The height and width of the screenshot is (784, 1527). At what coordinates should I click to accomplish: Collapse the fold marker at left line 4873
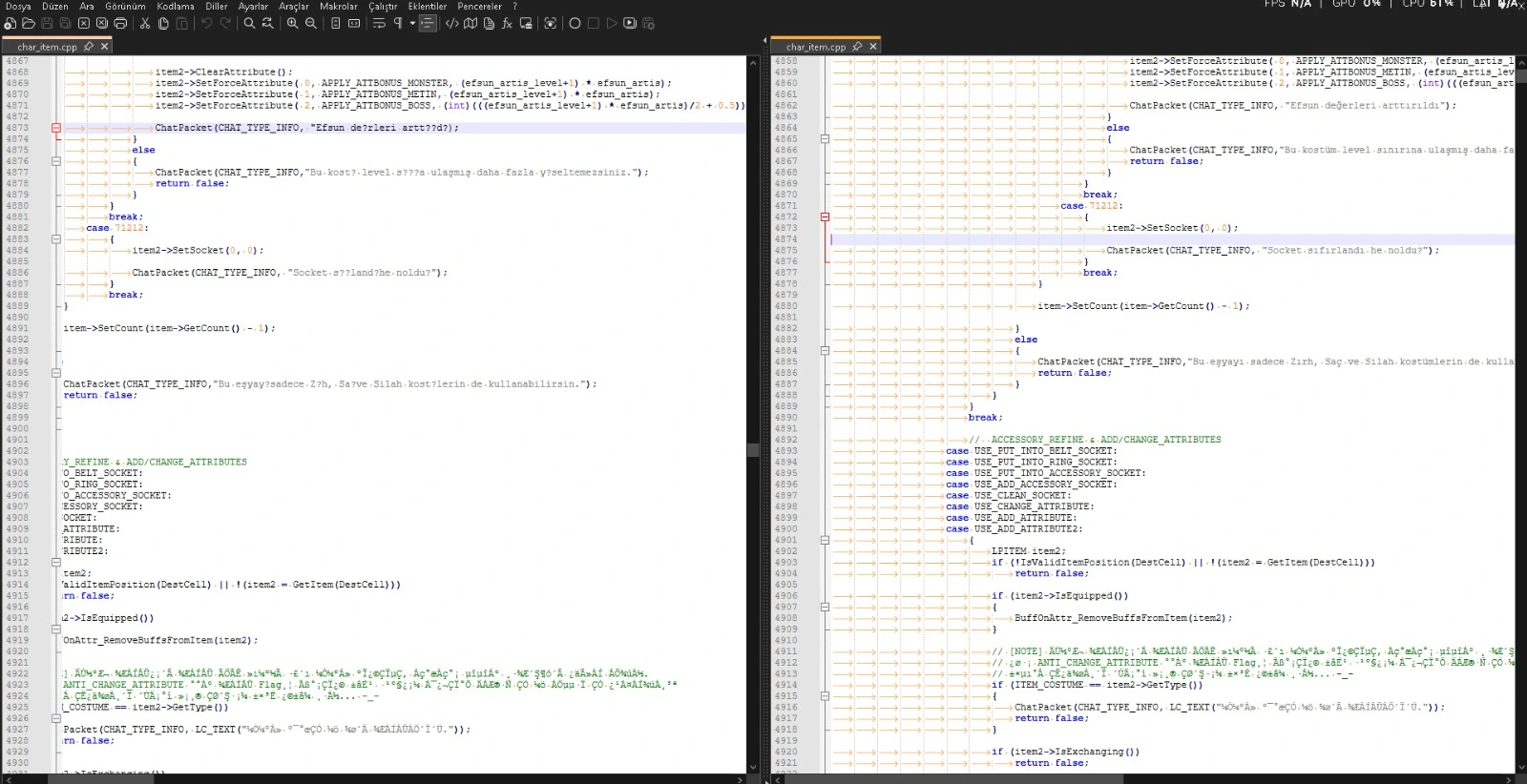coord(56,128)
